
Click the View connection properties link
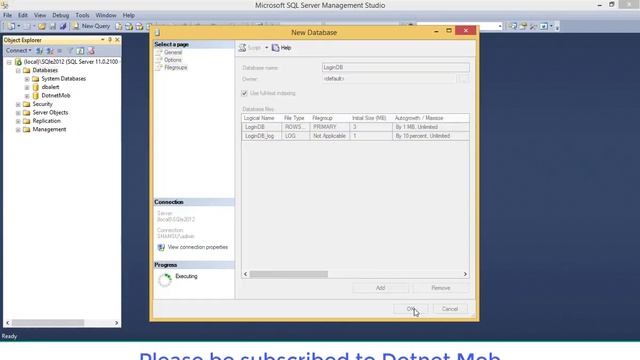(198, 247)
